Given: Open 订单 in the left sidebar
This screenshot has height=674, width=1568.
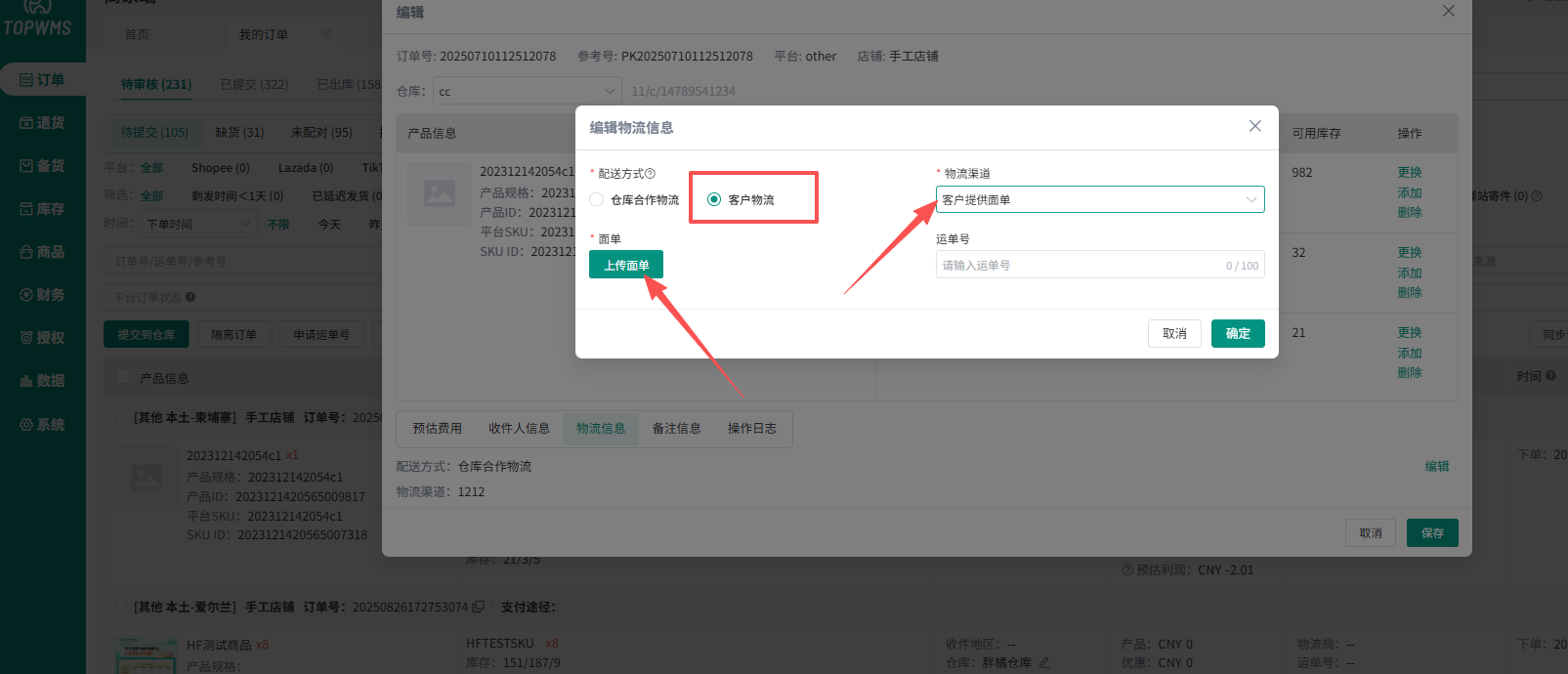Looking at the screenshot, I should [42, 79].
